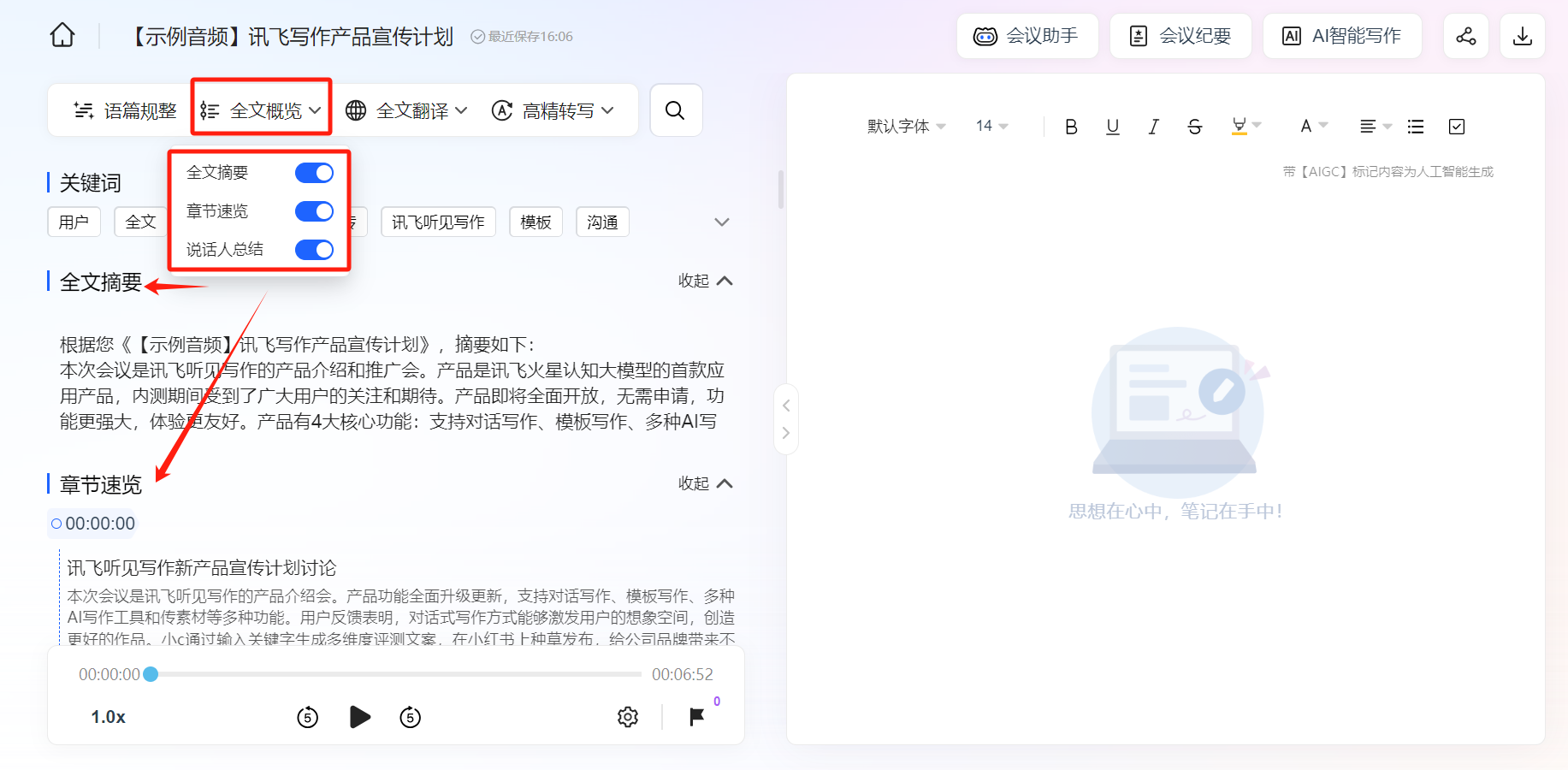1568x770 pixels.
Task: Click the 全文 keyword tag
Action: click(x=141, y=222)
